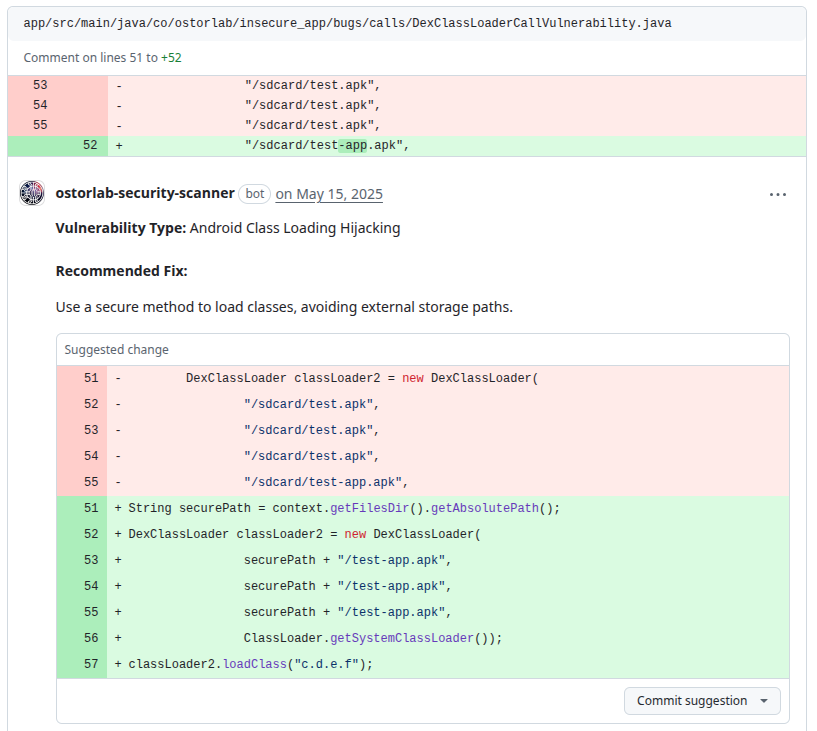
Task: Click the 'bot' label badge
Action: coord(255,194)
